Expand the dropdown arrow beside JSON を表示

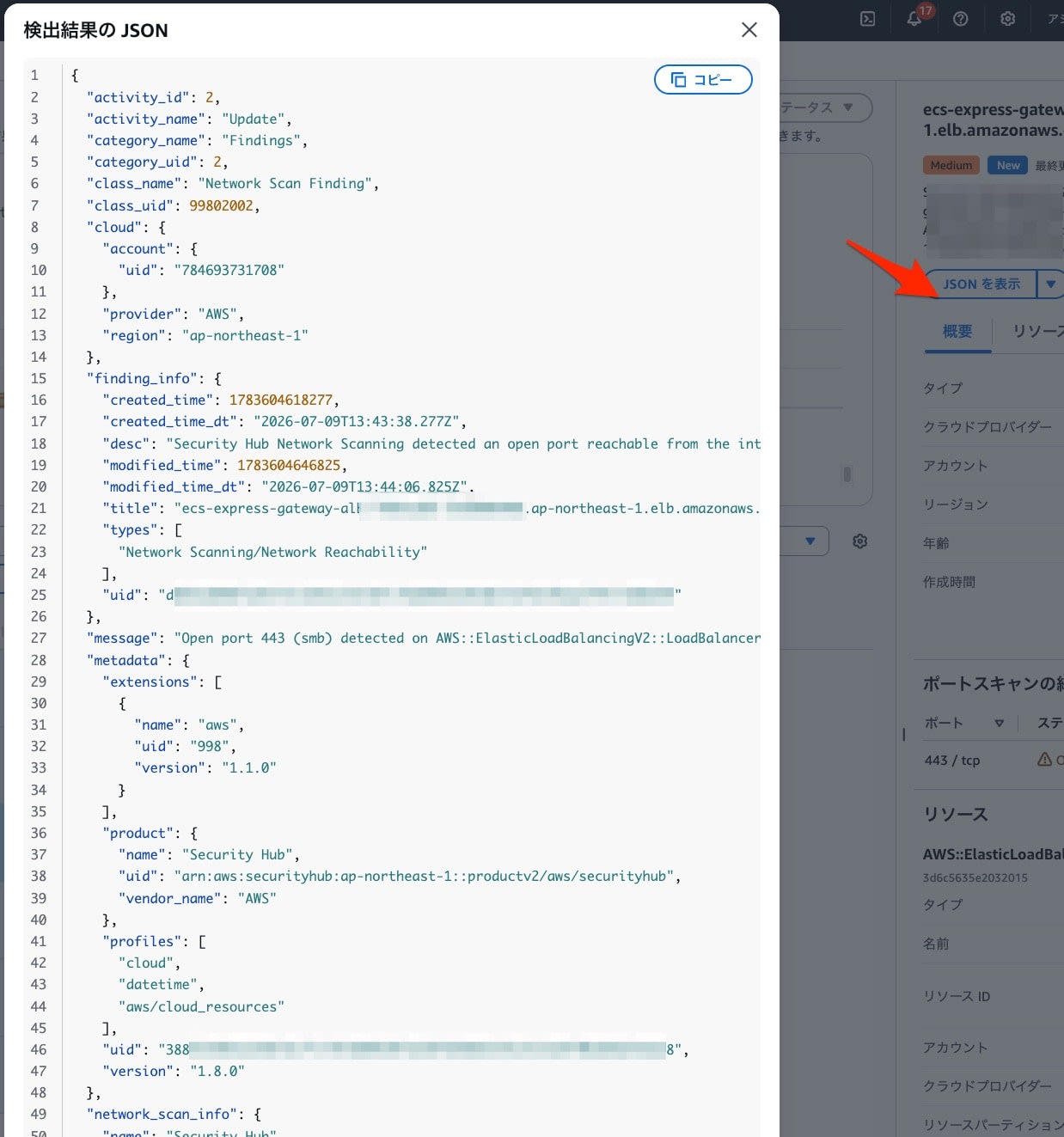[1050, 284]
